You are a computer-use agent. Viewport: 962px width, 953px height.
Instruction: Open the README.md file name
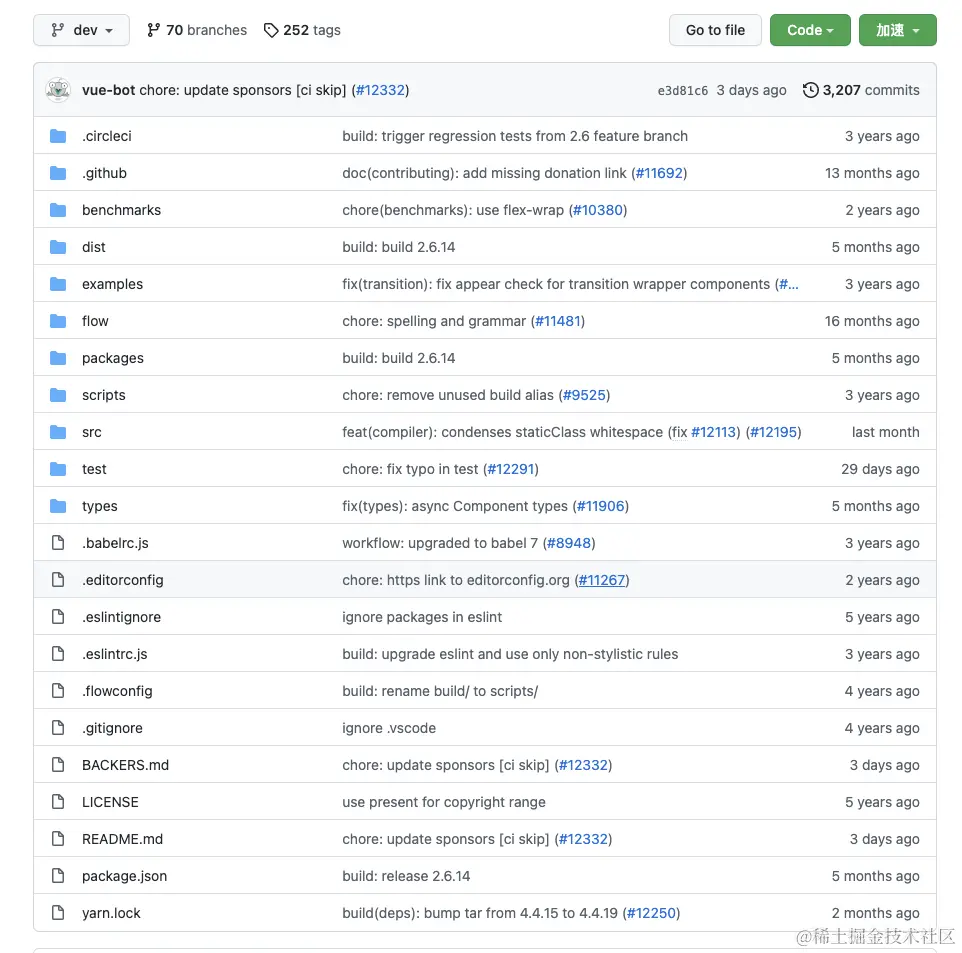[x=123, y=839]
